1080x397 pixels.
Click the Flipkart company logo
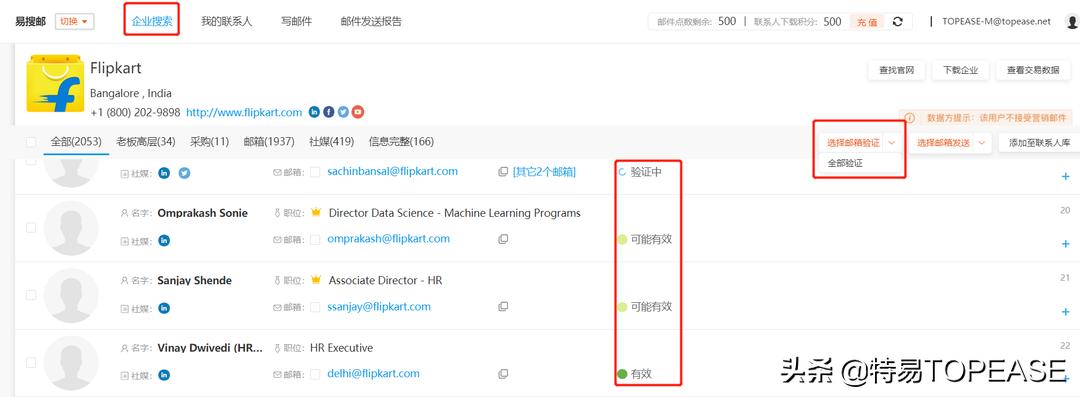click(55, 84)
